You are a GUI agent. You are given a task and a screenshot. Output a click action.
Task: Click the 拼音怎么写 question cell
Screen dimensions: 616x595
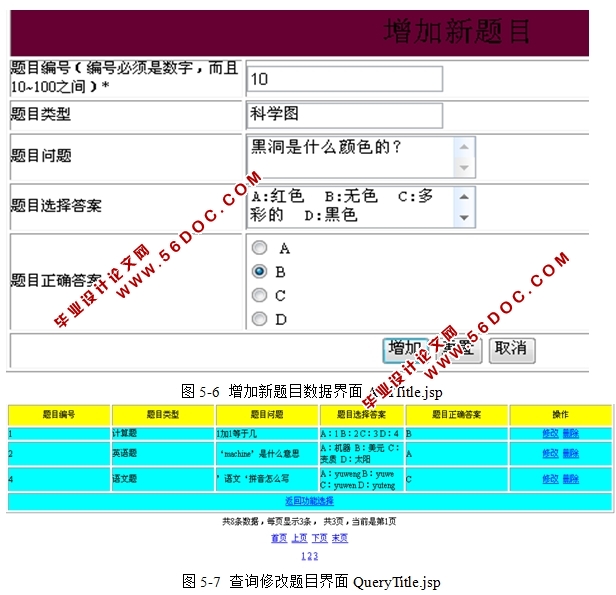tap(267, 479)
